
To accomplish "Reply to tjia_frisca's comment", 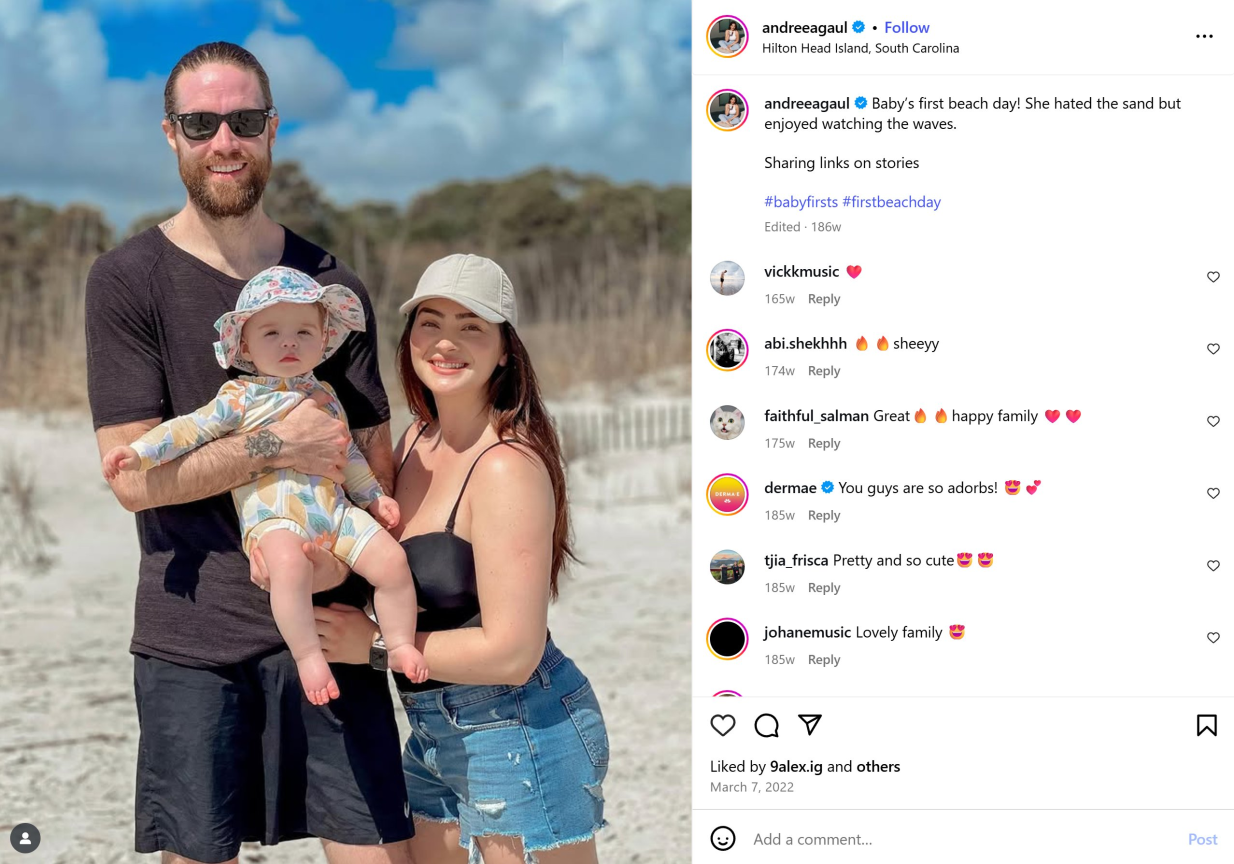I will [824, 587].
